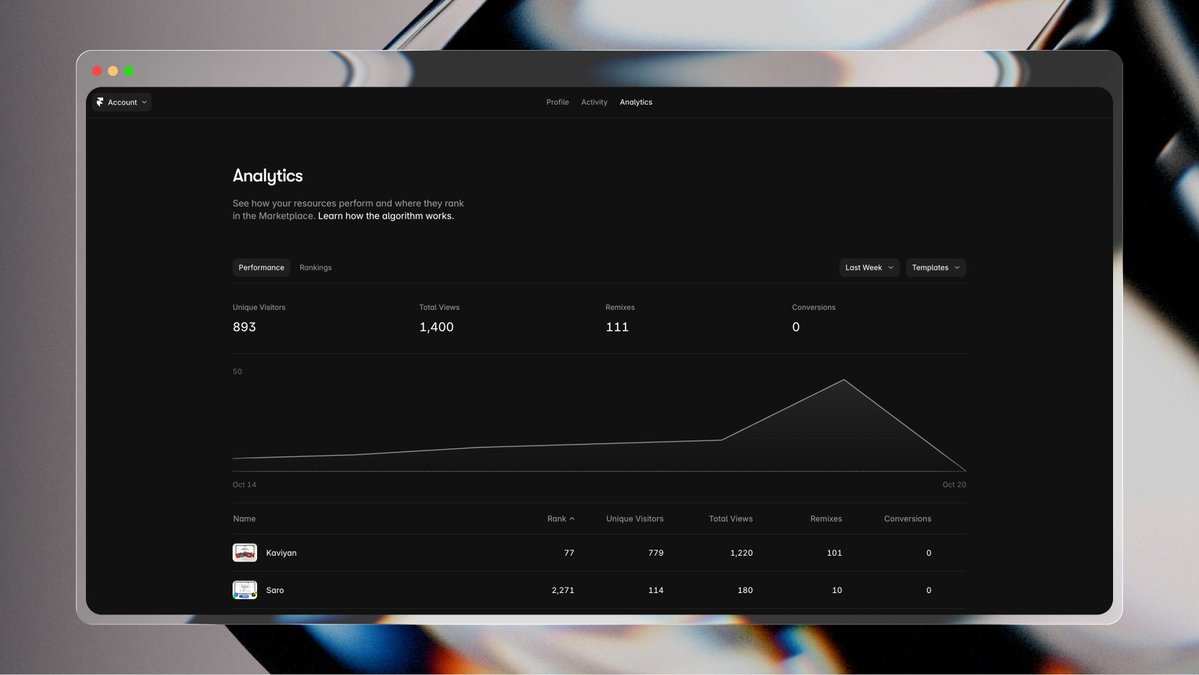Click the Framer logo icon beside Account

[100, 102]
